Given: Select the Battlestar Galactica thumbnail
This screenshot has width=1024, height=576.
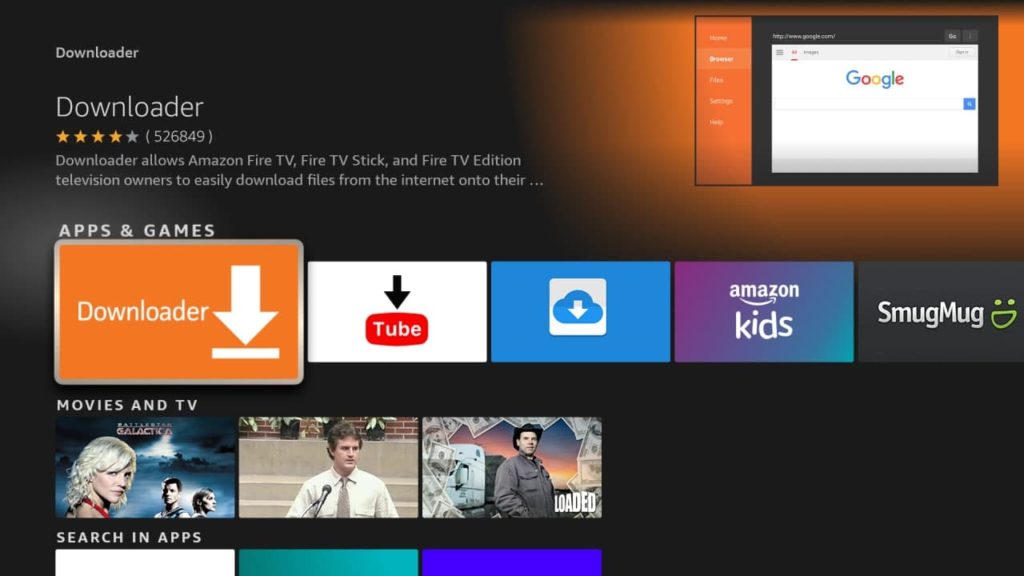Looking at the screenshot, I should 145,468.
